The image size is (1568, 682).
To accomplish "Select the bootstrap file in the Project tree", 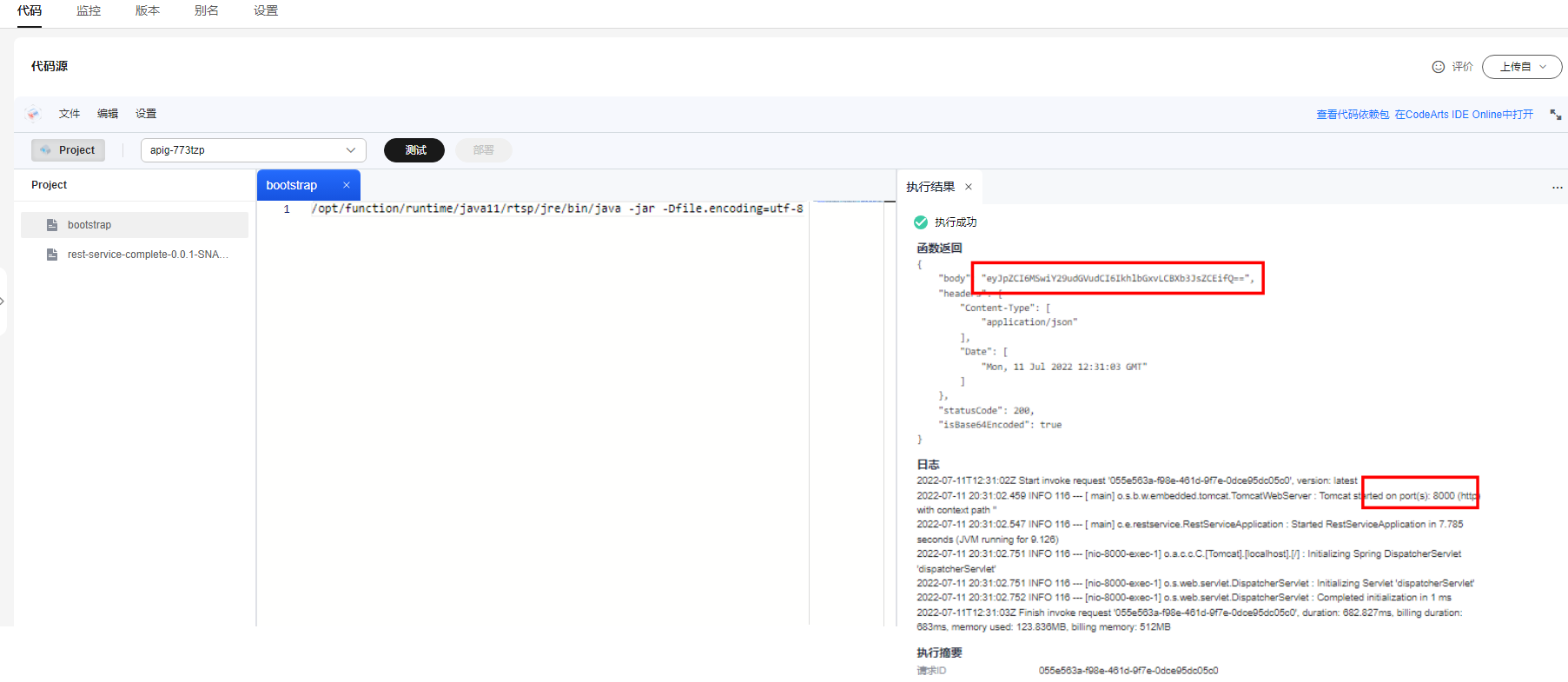I will [x=89, y=225].
